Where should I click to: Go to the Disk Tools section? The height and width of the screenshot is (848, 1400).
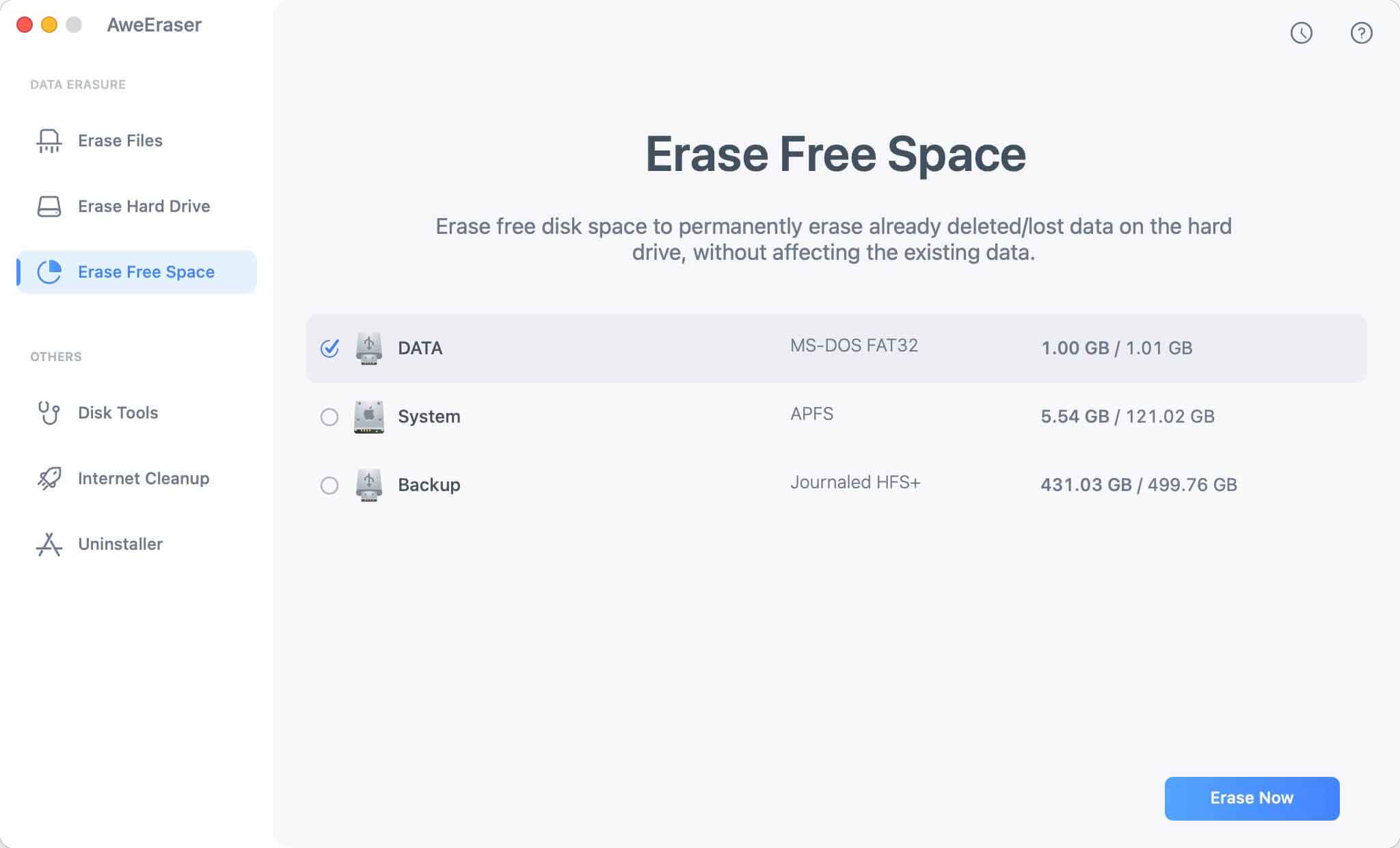point(118,413)
